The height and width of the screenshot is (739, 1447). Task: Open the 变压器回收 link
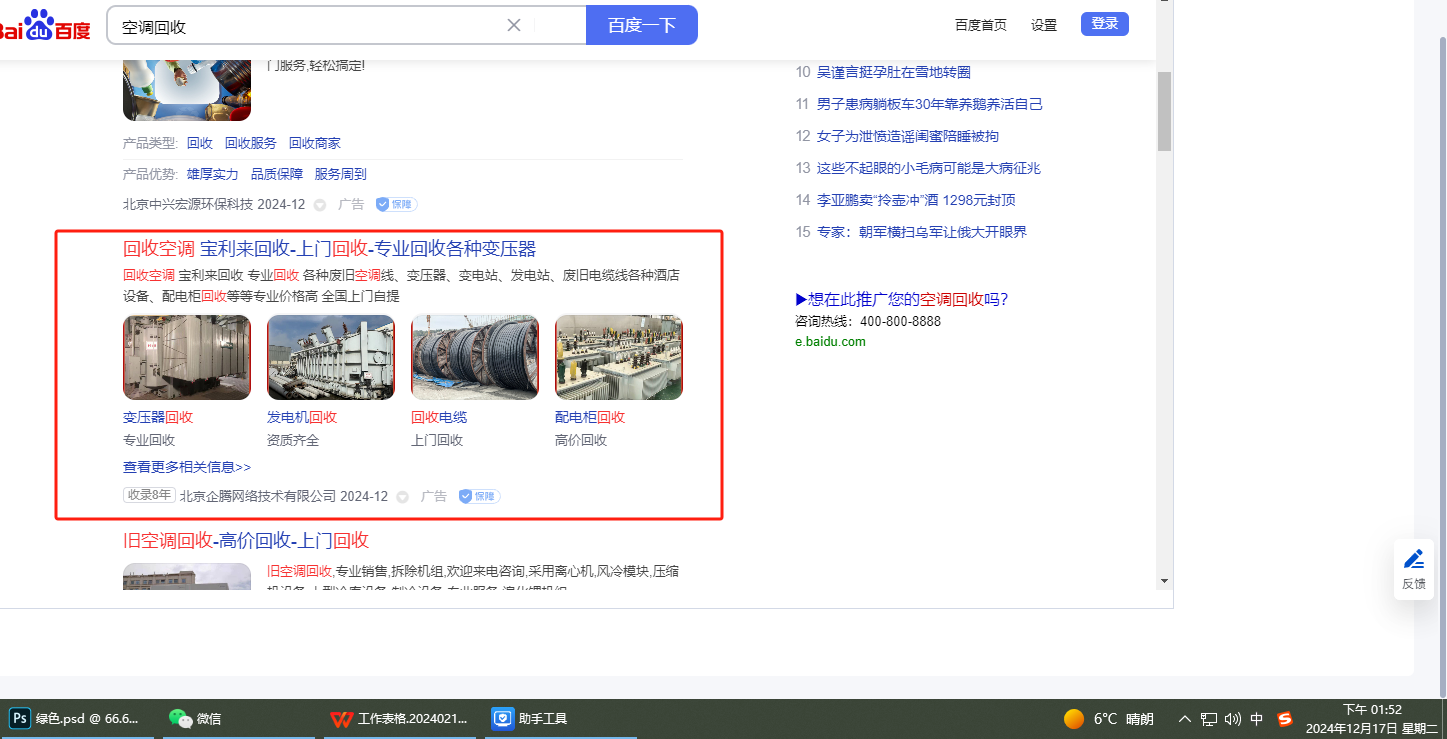pyautogui.click(x=158, y=417)
